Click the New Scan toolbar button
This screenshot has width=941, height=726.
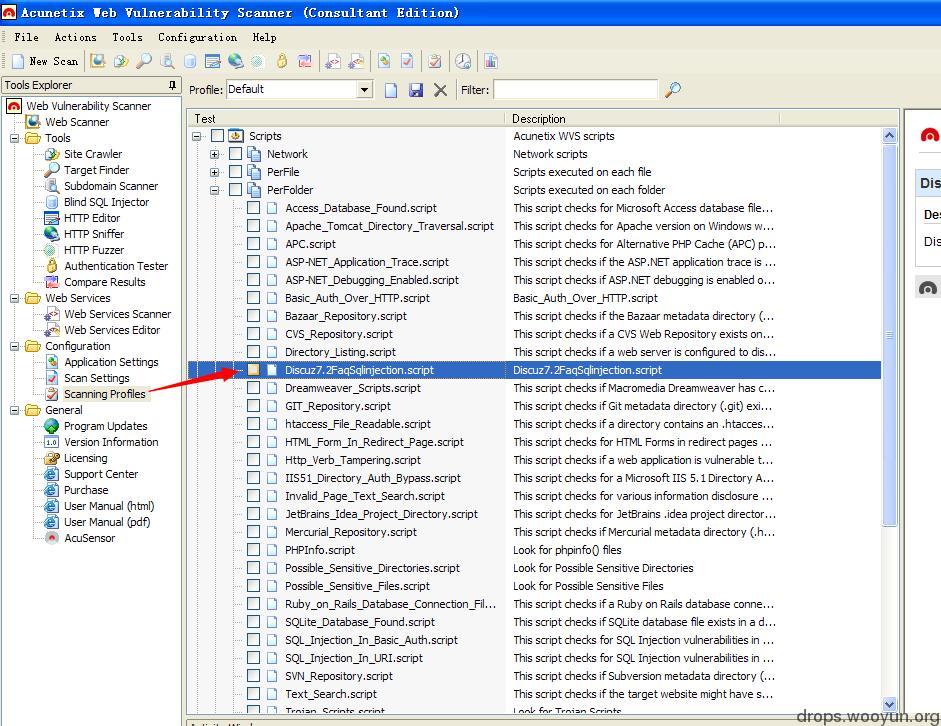(x=45, y=61)
